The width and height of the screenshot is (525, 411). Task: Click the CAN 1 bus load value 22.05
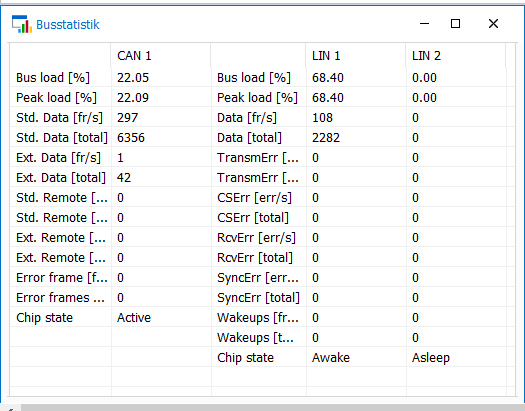[133, 78]
